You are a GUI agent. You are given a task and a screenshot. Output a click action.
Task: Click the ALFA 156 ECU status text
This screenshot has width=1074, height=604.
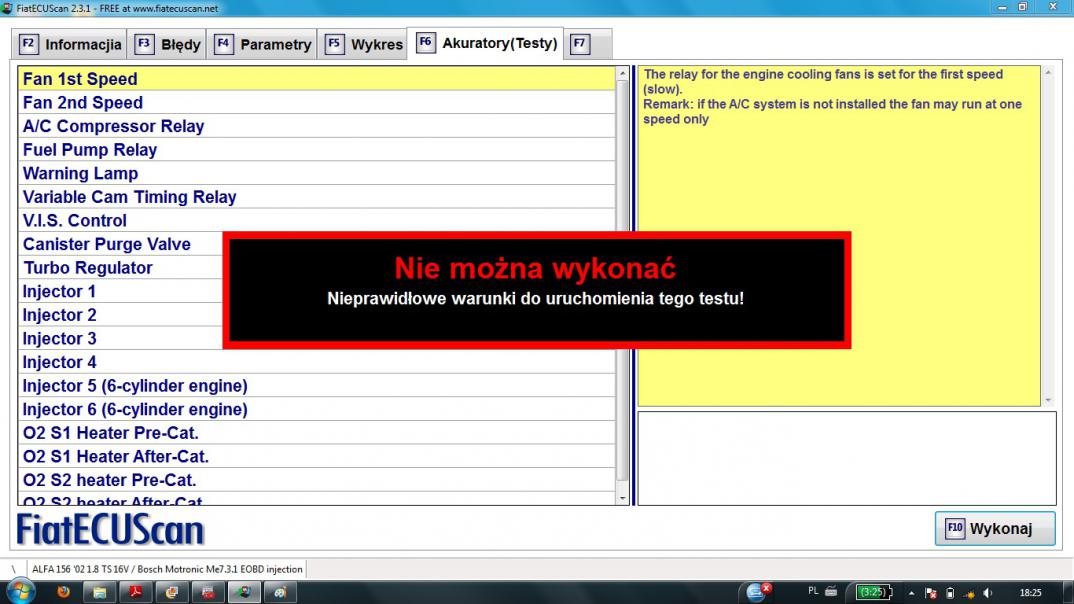(167, 569)
